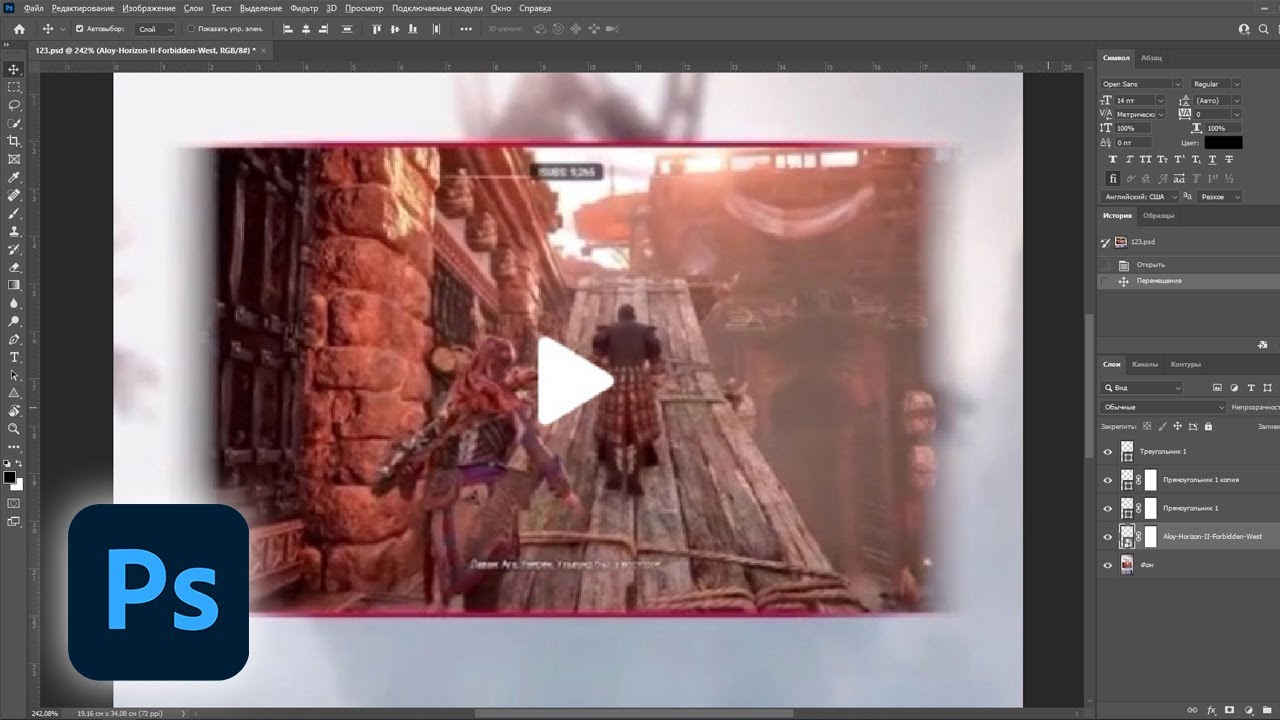
Task: Open the Обычные blend mode dropdown
Action: point(1163,407)
